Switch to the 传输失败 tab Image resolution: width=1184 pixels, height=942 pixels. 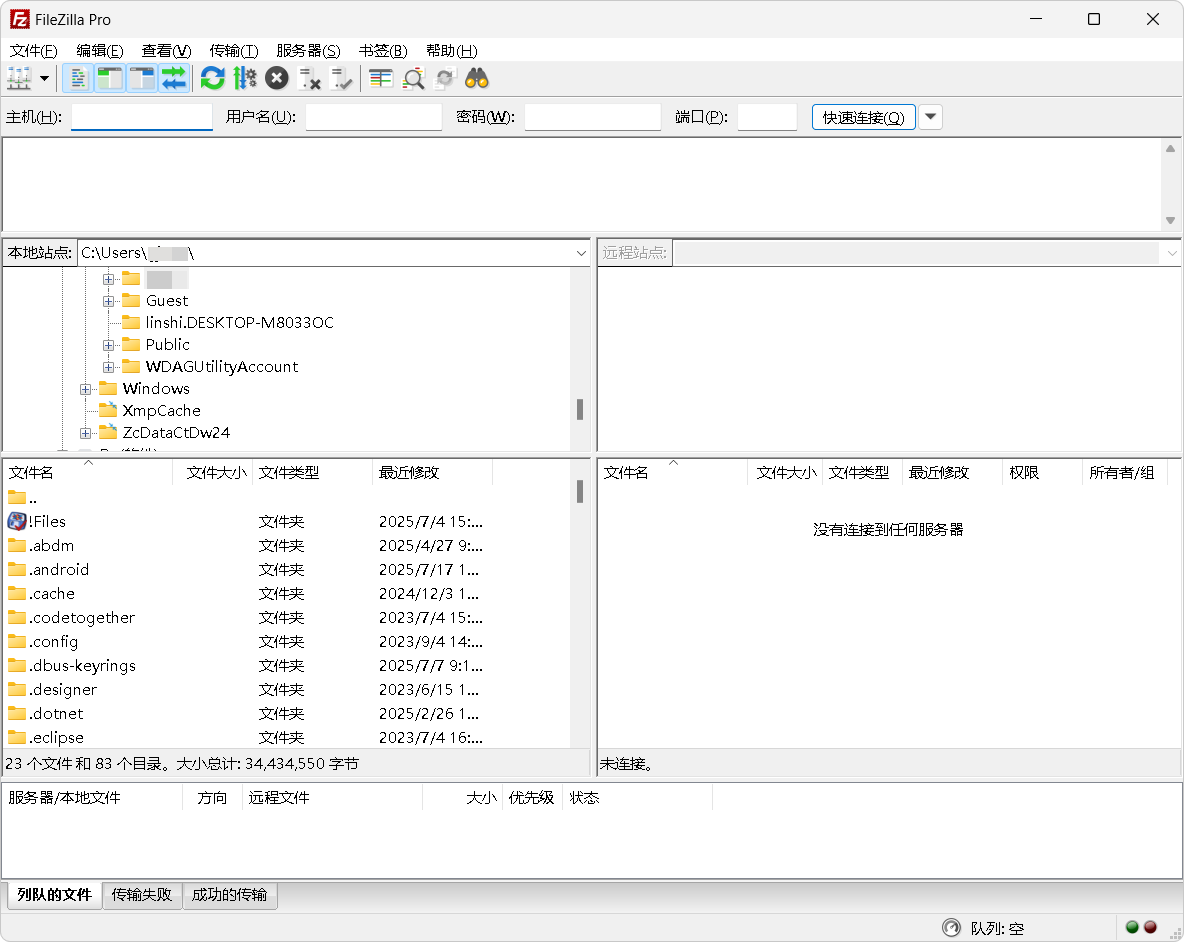[142, 895]
